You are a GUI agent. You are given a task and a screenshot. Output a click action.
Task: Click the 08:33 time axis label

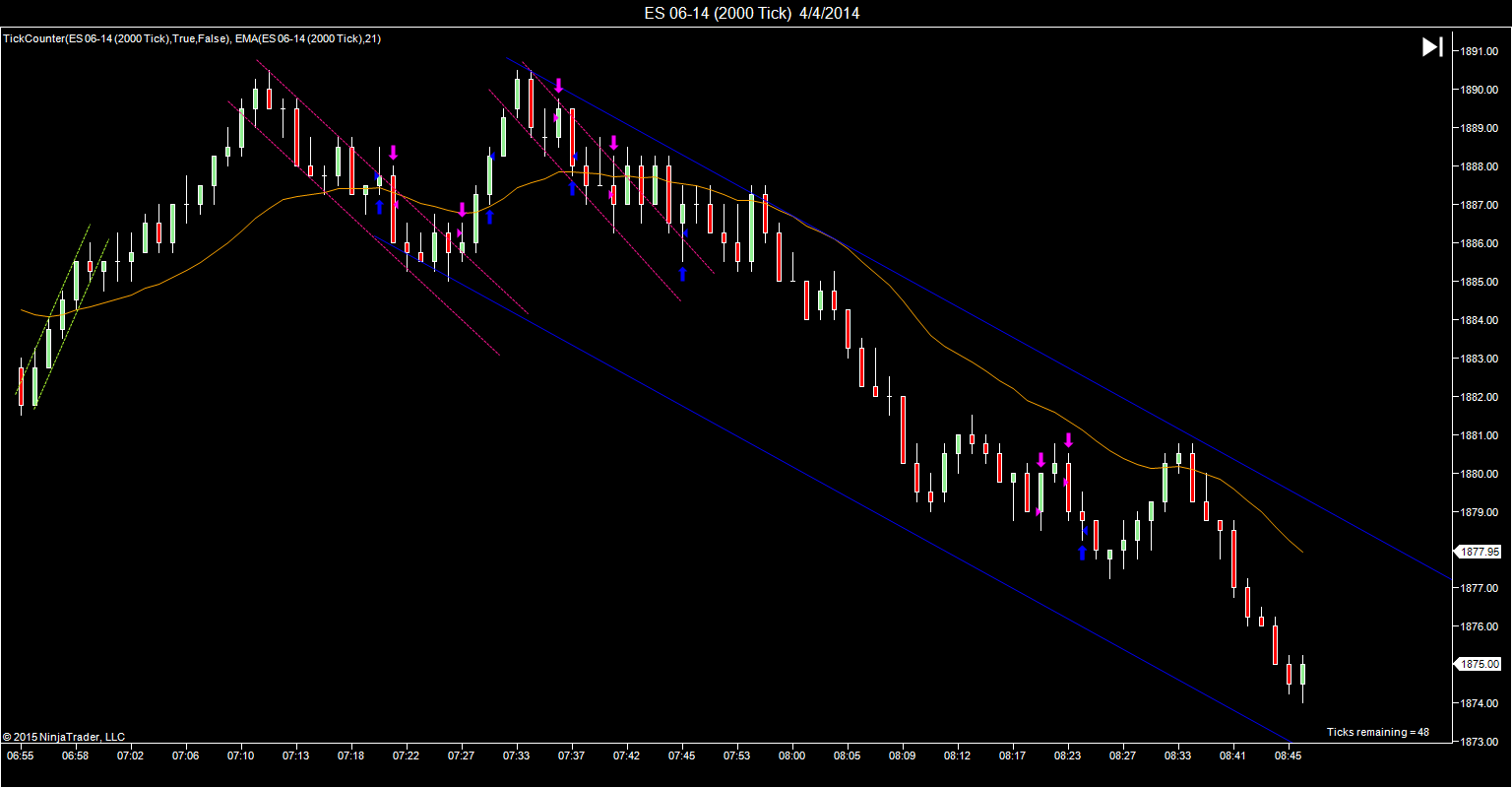coord(1178,756)
